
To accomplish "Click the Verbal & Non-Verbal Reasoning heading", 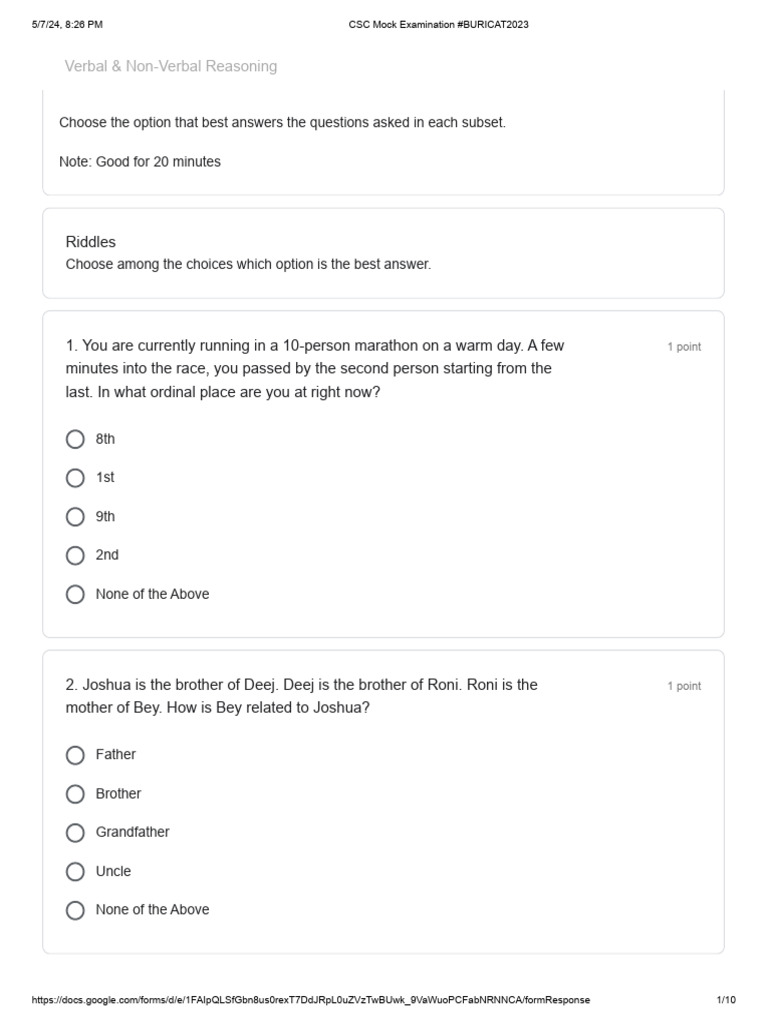I will tap(170, 66).
